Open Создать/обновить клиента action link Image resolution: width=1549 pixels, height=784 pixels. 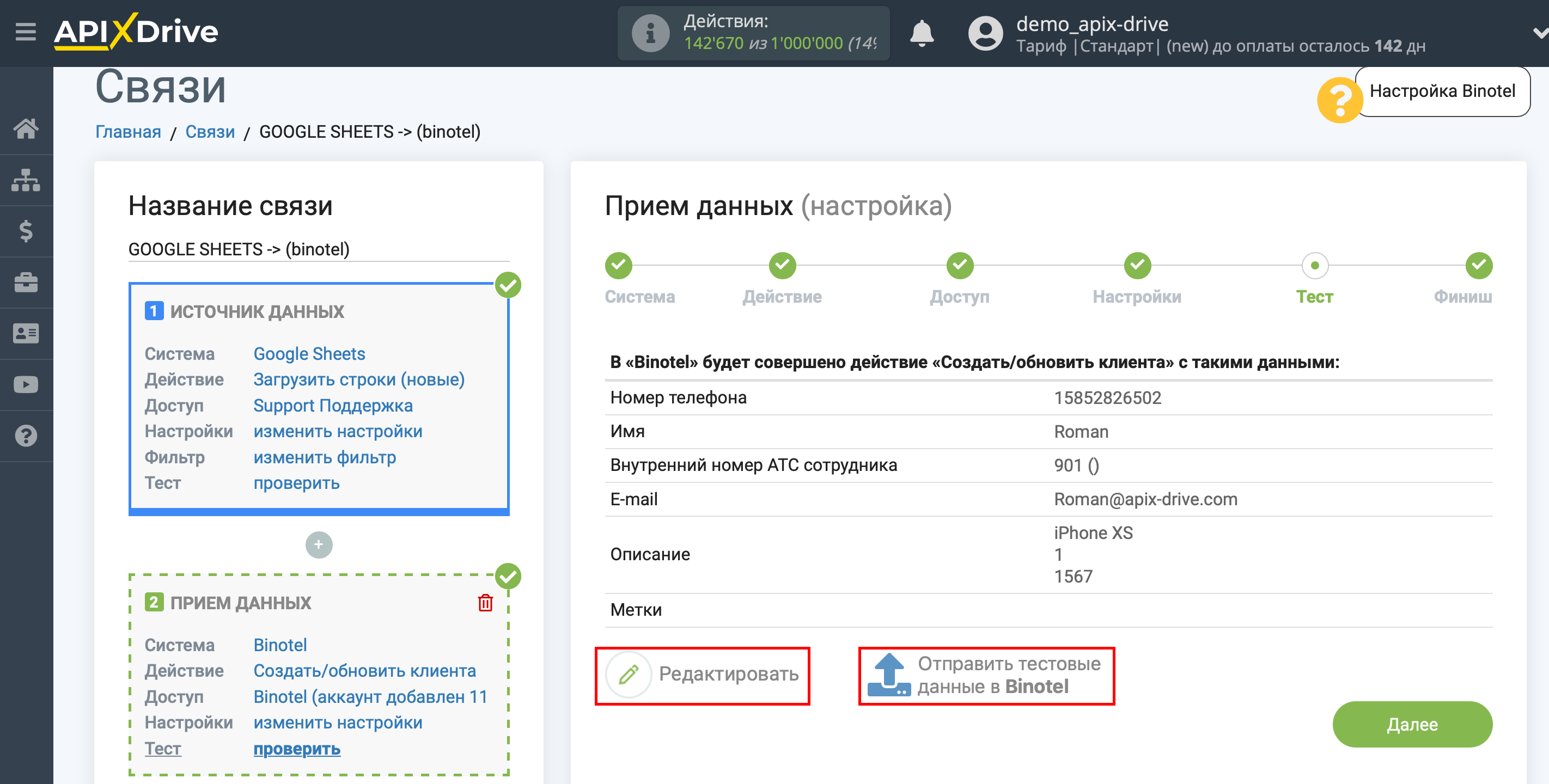(x=364, y=670)
